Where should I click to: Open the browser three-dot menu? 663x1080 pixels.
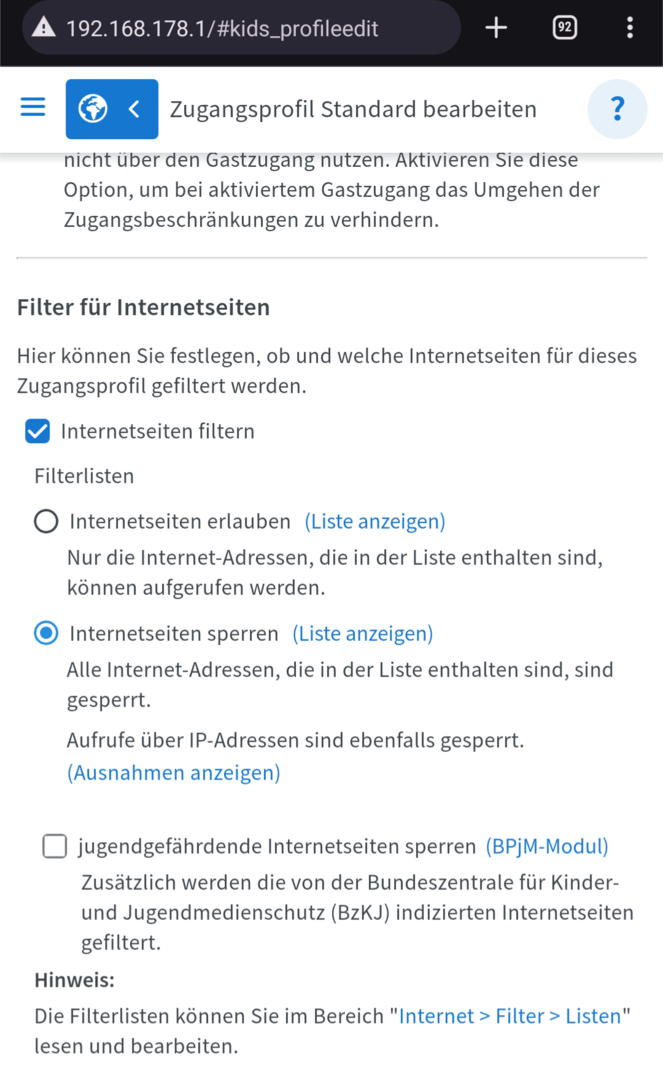pos(629,28)
